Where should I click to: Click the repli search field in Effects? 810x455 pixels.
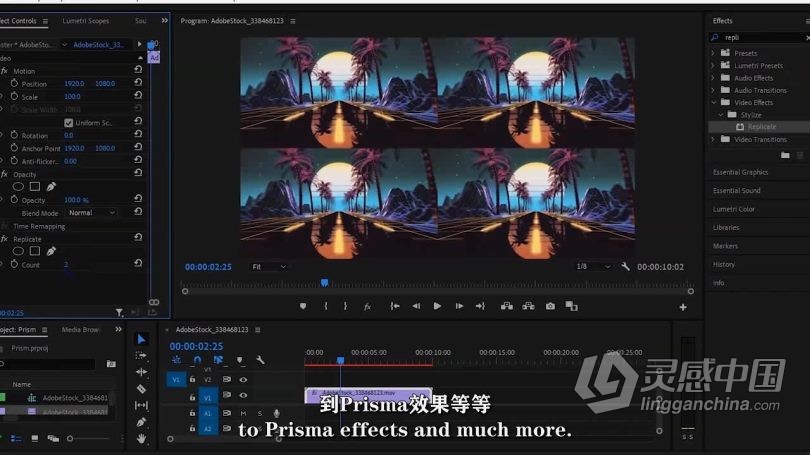point(761,38)
